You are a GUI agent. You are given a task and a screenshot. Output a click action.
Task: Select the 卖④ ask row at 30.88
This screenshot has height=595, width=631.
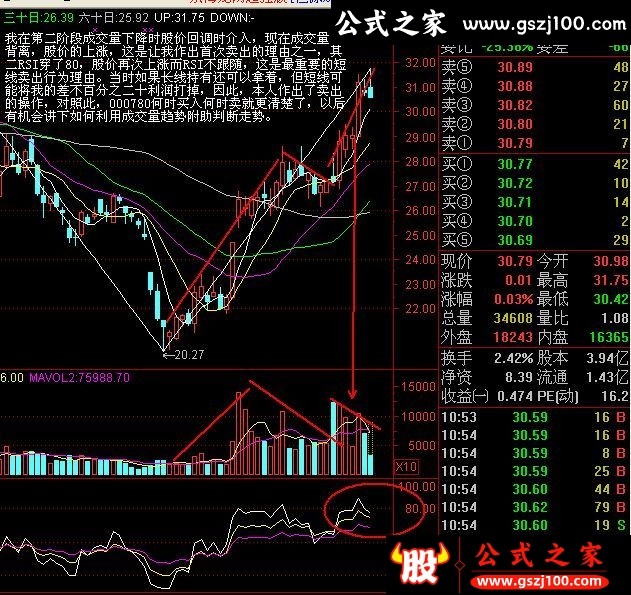click(534, 86)
